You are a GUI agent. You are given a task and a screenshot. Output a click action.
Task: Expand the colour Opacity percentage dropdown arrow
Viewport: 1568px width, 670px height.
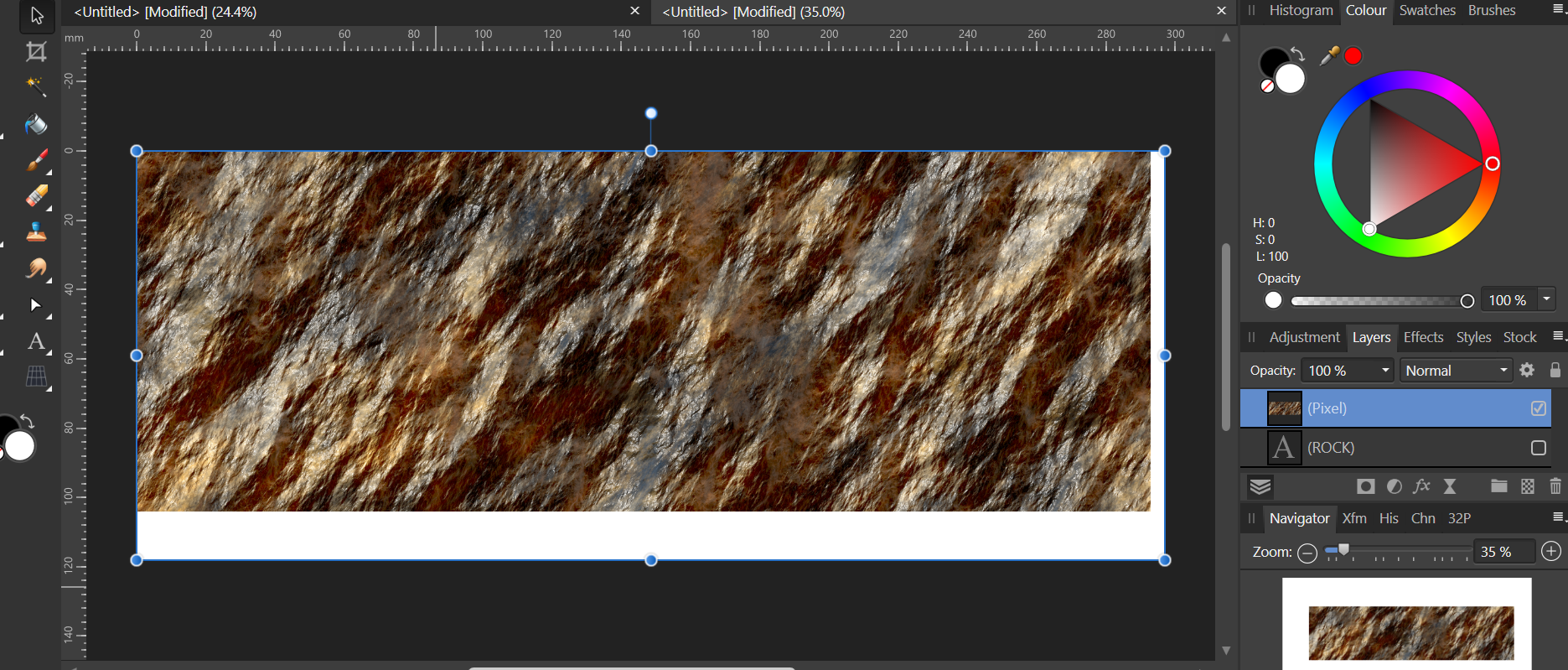pos(1547,299)
